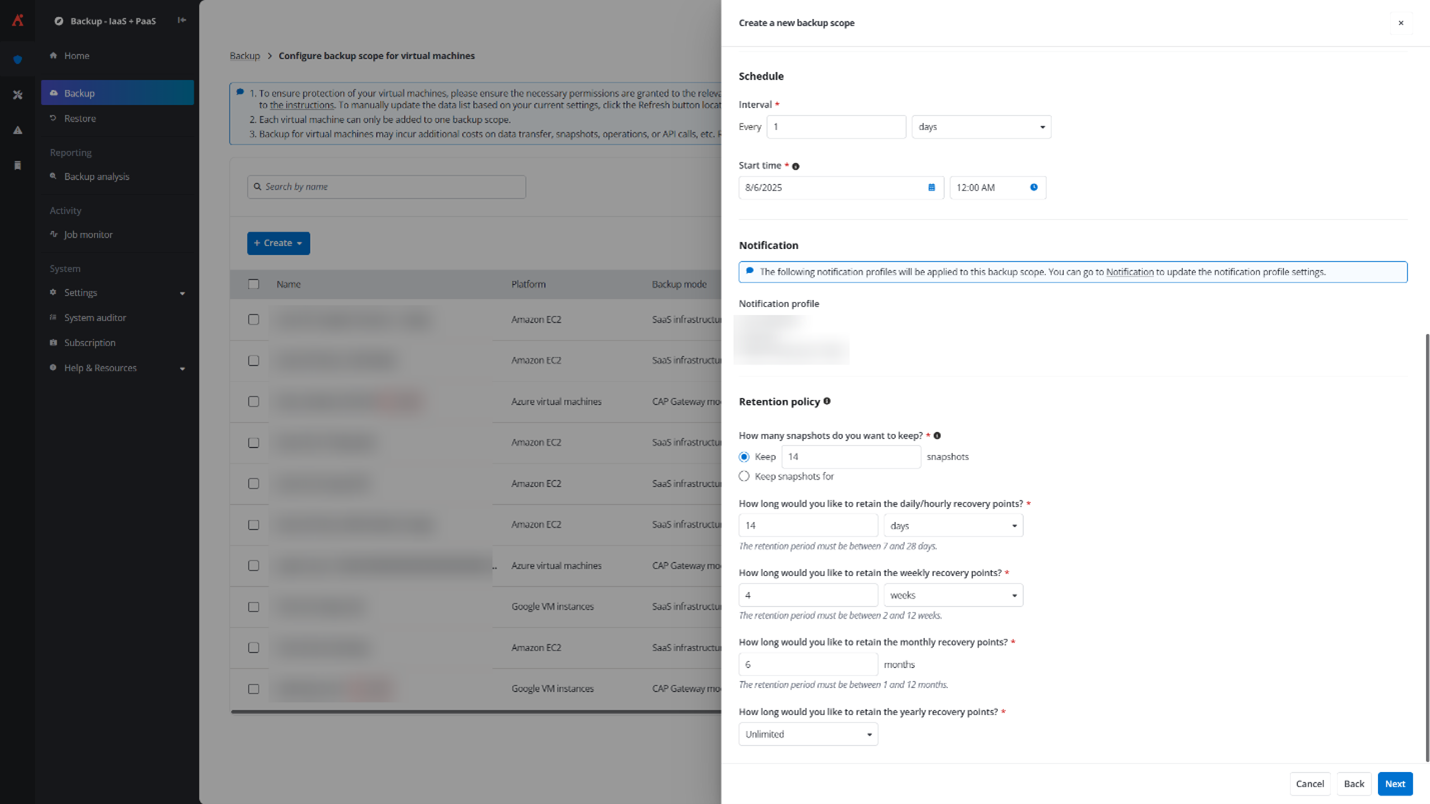This screenshot has height=804, width=1430.
Task: Click the Next button
Action: pos(1394,784)
